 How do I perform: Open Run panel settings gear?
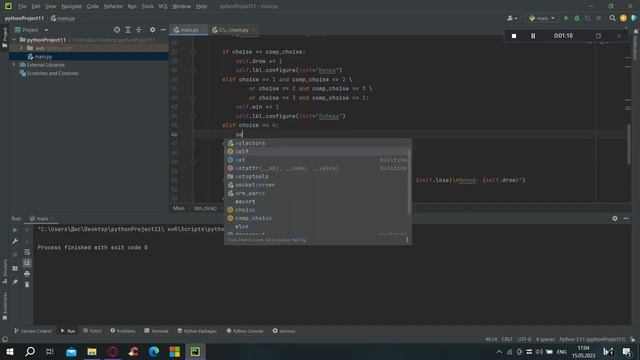point(615,219)
